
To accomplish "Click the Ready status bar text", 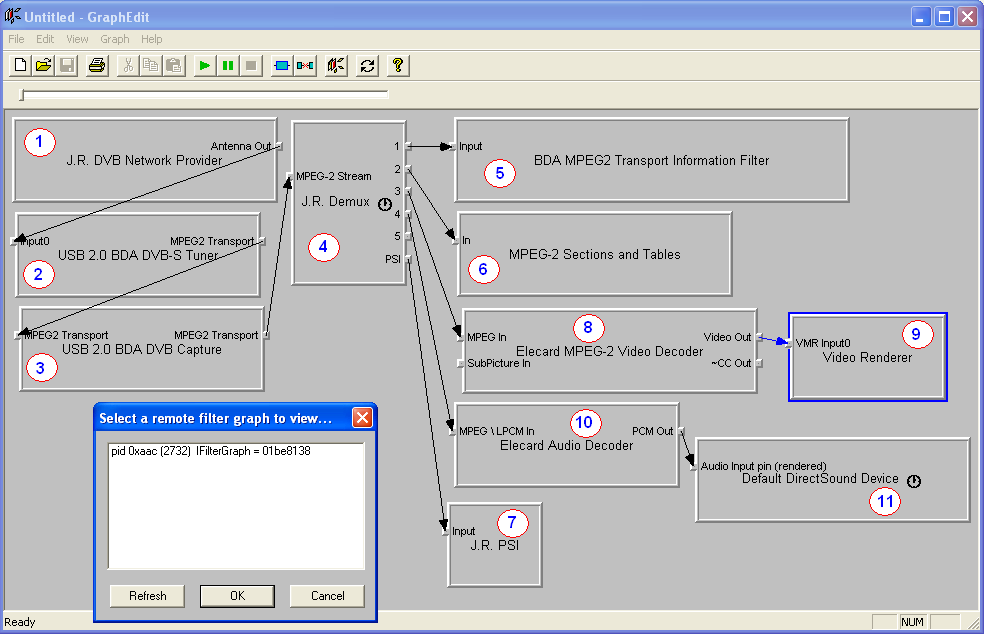I will tap(19, 622).
